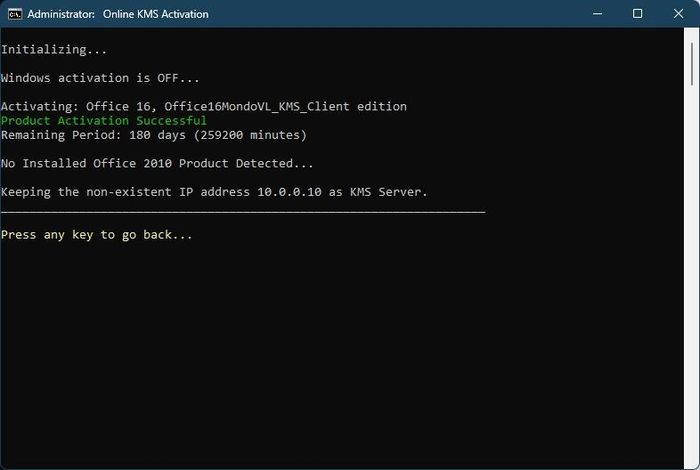Minimize the Online KMS Activation window
Viewport: 700px width, 470px height.
click(597, 14)
